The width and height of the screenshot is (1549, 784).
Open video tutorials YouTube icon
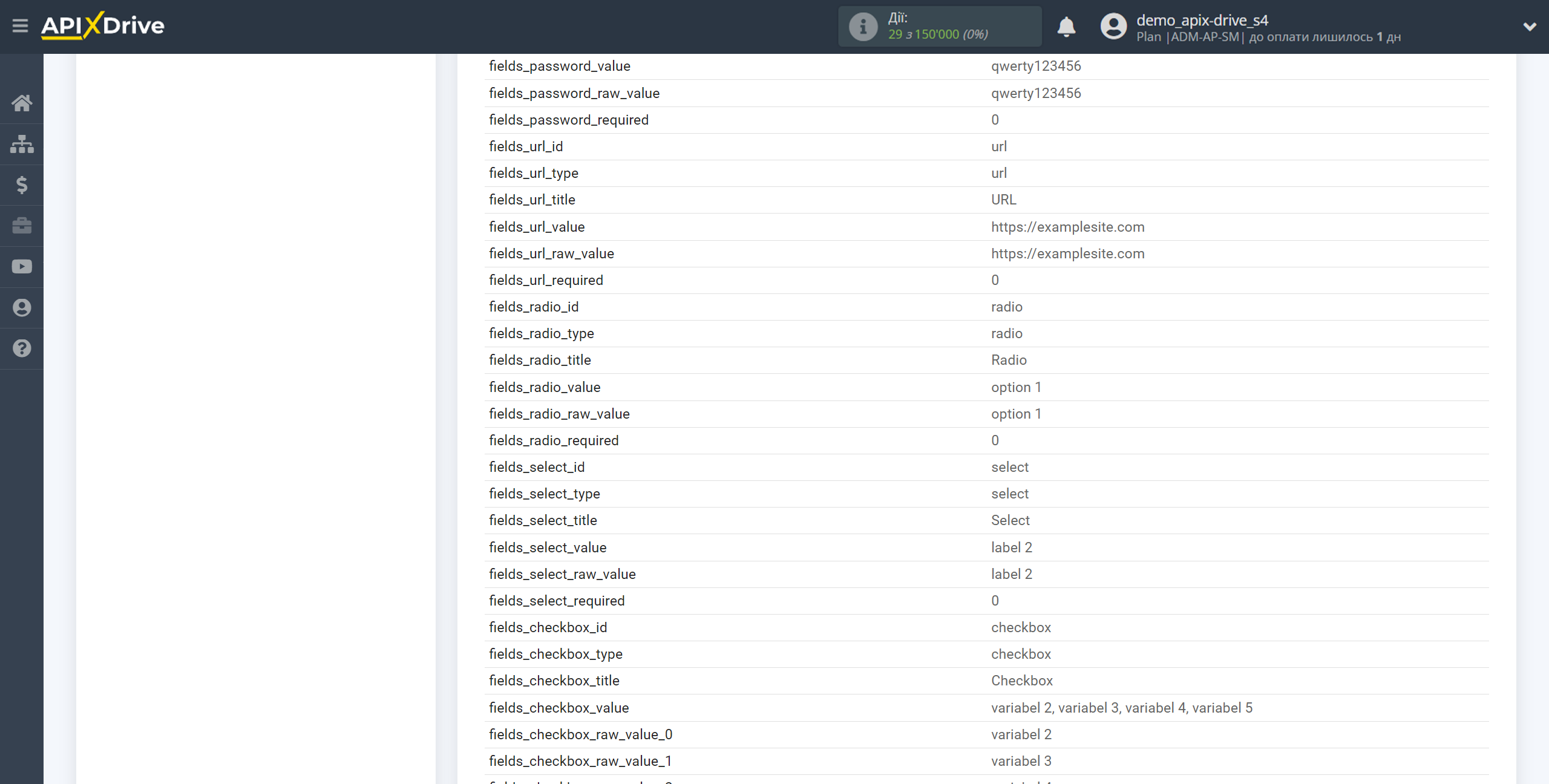22,267
